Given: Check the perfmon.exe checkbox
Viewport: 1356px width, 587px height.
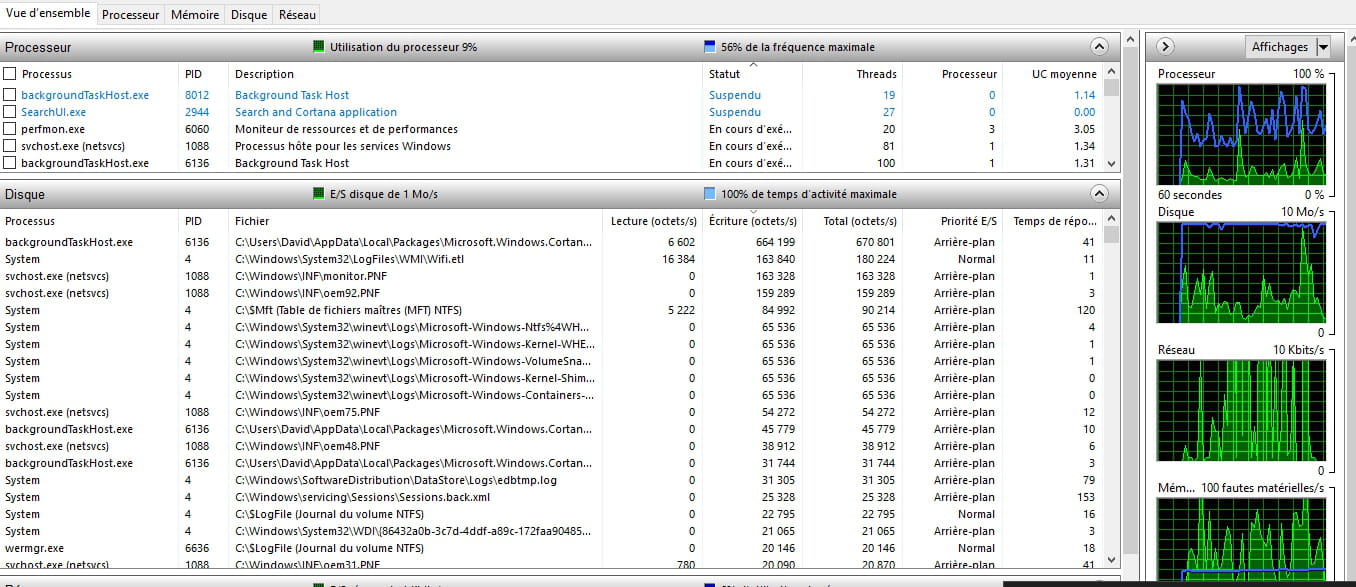Looking at the screenshot, I should (10, 129).
